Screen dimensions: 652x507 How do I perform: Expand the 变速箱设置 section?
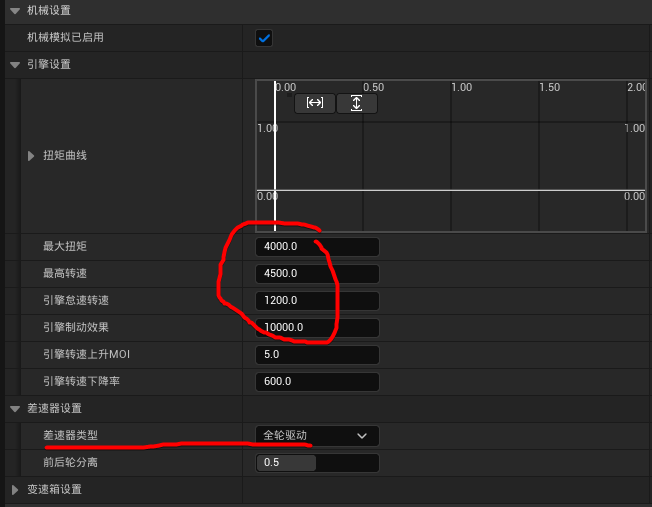[15, 490]
